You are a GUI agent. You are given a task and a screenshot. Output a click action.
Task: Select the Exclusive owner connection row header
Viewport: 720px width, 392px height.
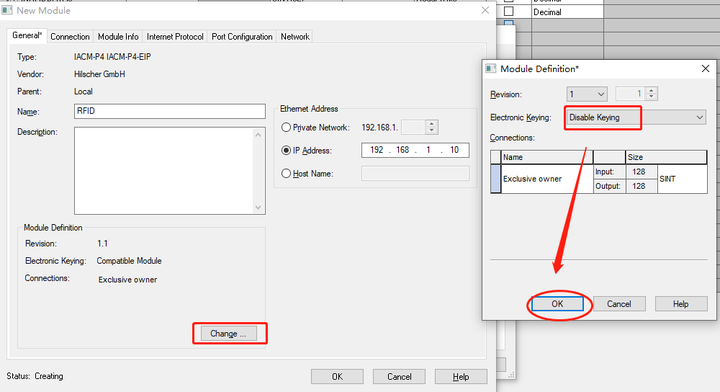pyautogui.click(x=495, y=179)
